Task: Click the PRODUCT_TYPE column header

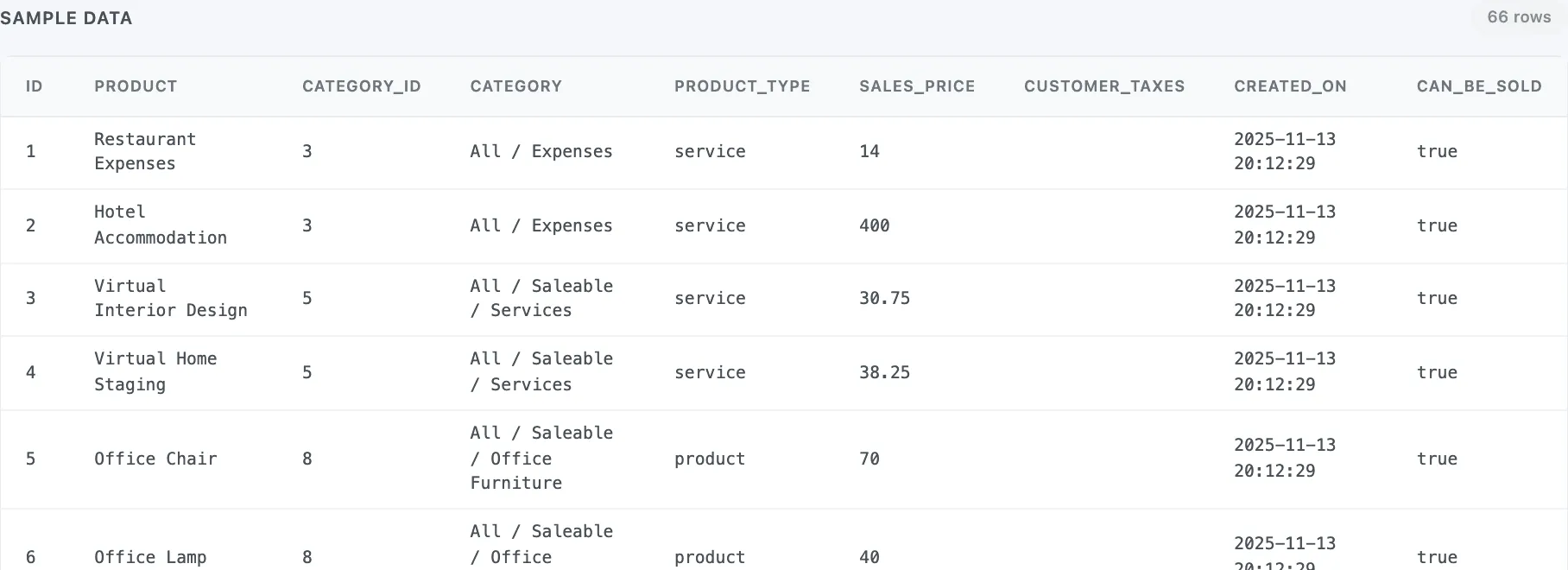Action: click(743, 86)
